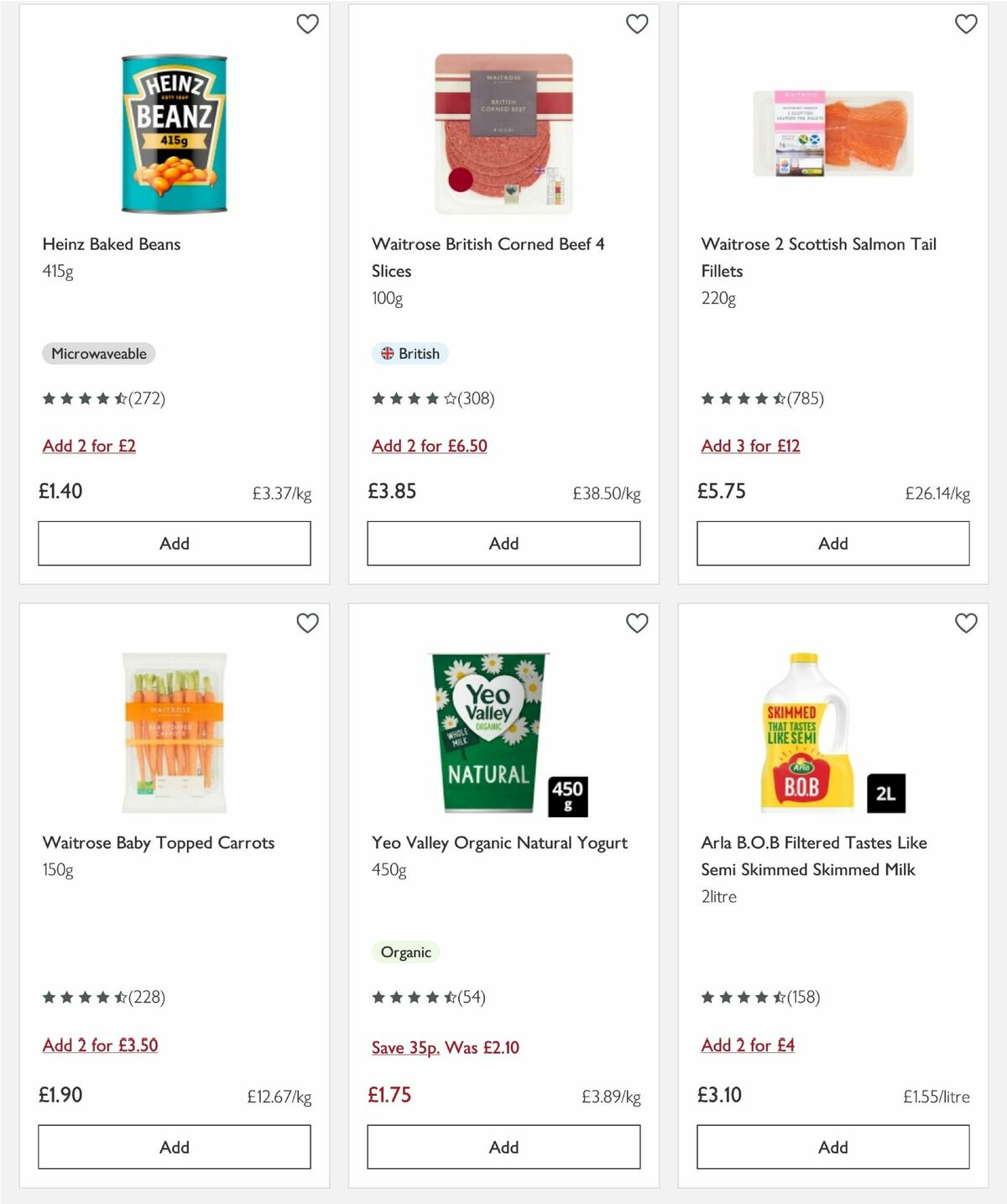The width and height of the screenshot is (1007, 1204).
Task: Open the 'Add 2 for £4' milk offer
Action: [749, 1045]
